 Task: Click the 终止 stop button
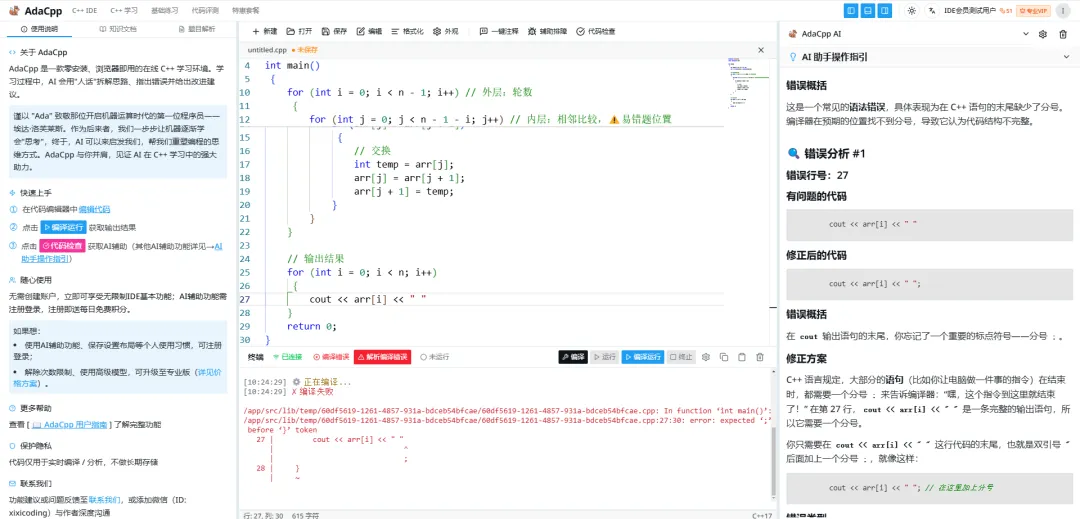681,357
